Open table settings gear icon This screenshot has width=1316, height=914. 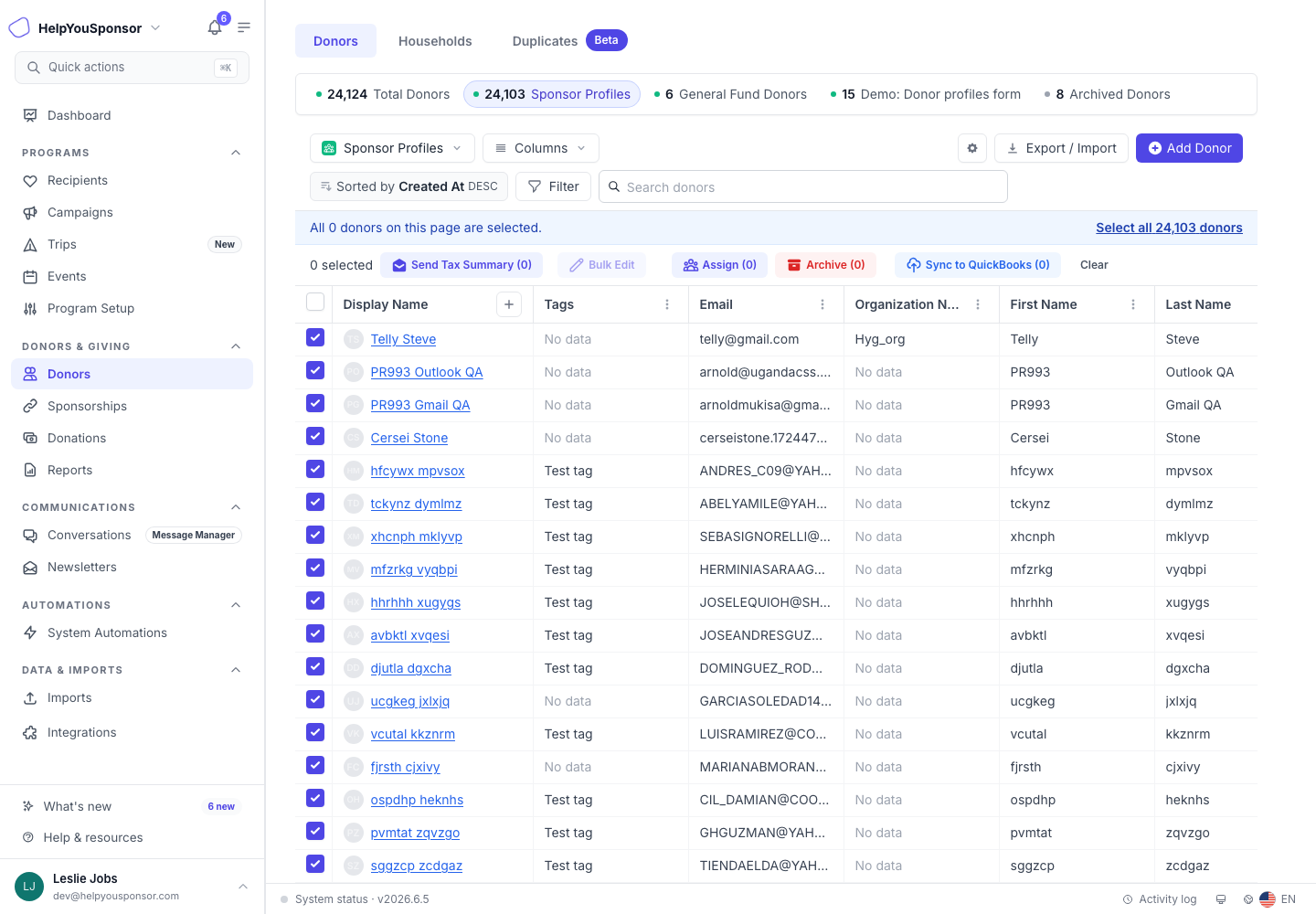pyautogui.click(x=972, y=148)
